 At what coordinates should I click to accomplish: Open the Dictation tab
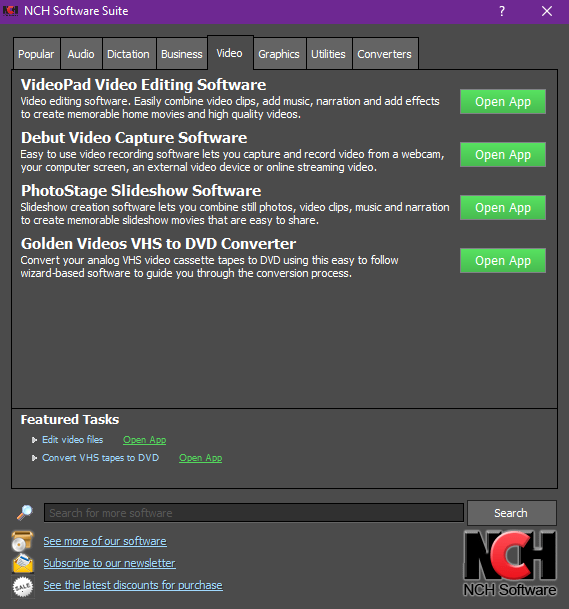pos(129,54)
